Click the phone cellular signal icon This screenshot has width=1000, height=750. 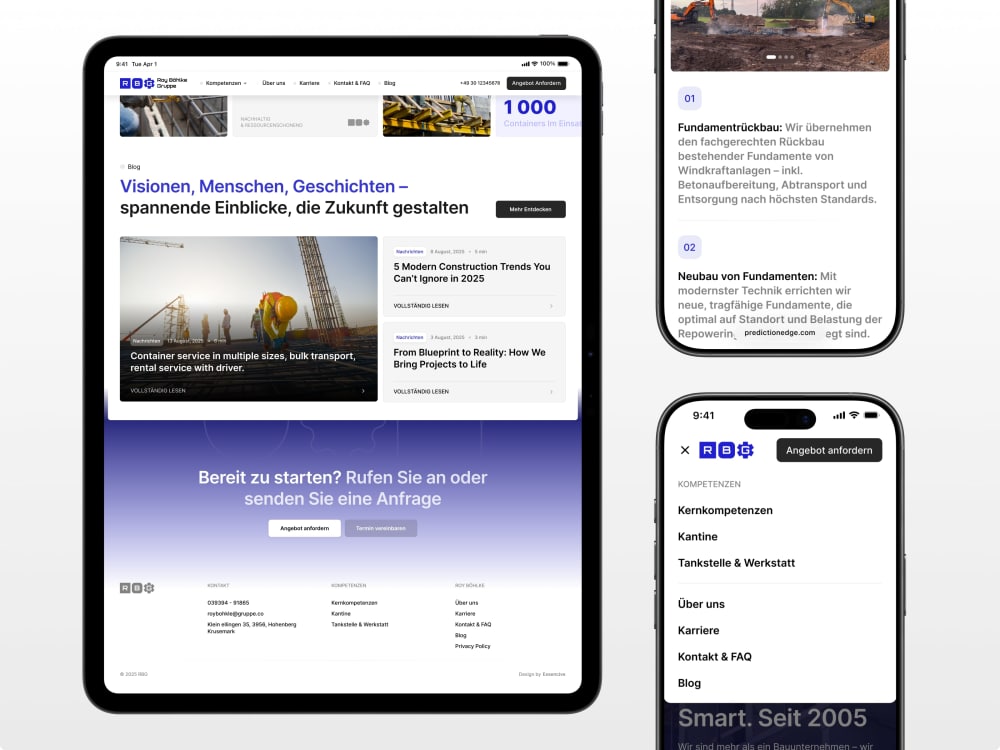click(x=839, y=415)
